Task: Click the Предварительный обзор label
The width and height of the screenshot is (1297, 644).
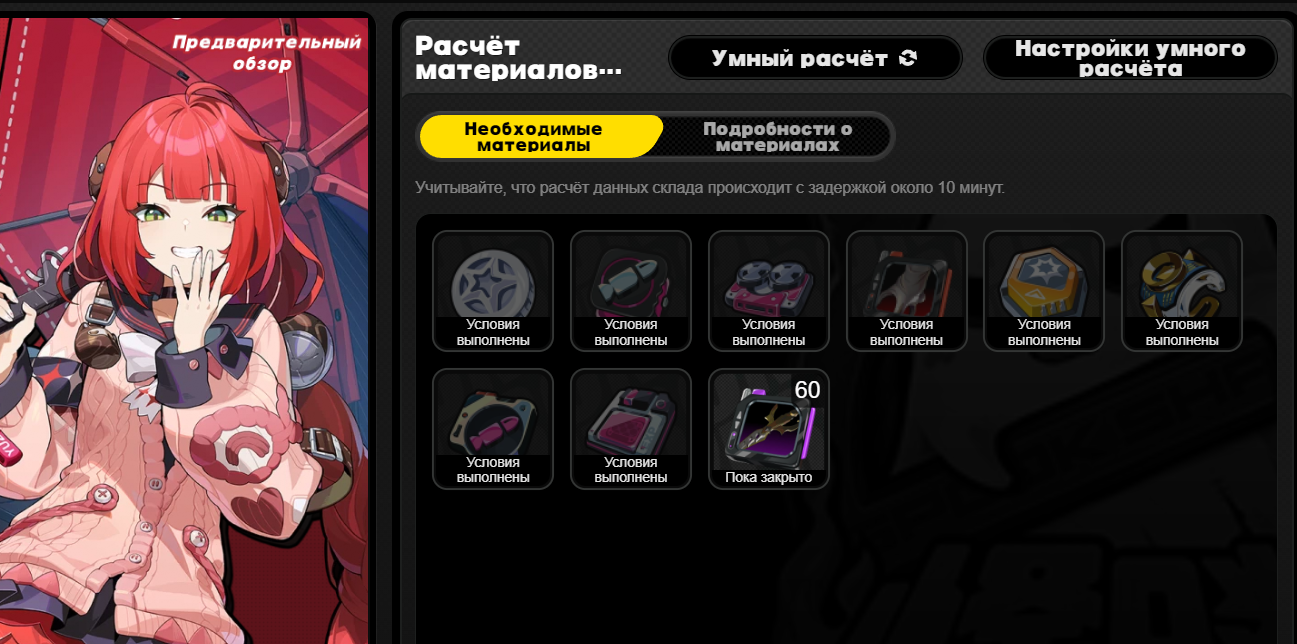Action: coord(266,53)
